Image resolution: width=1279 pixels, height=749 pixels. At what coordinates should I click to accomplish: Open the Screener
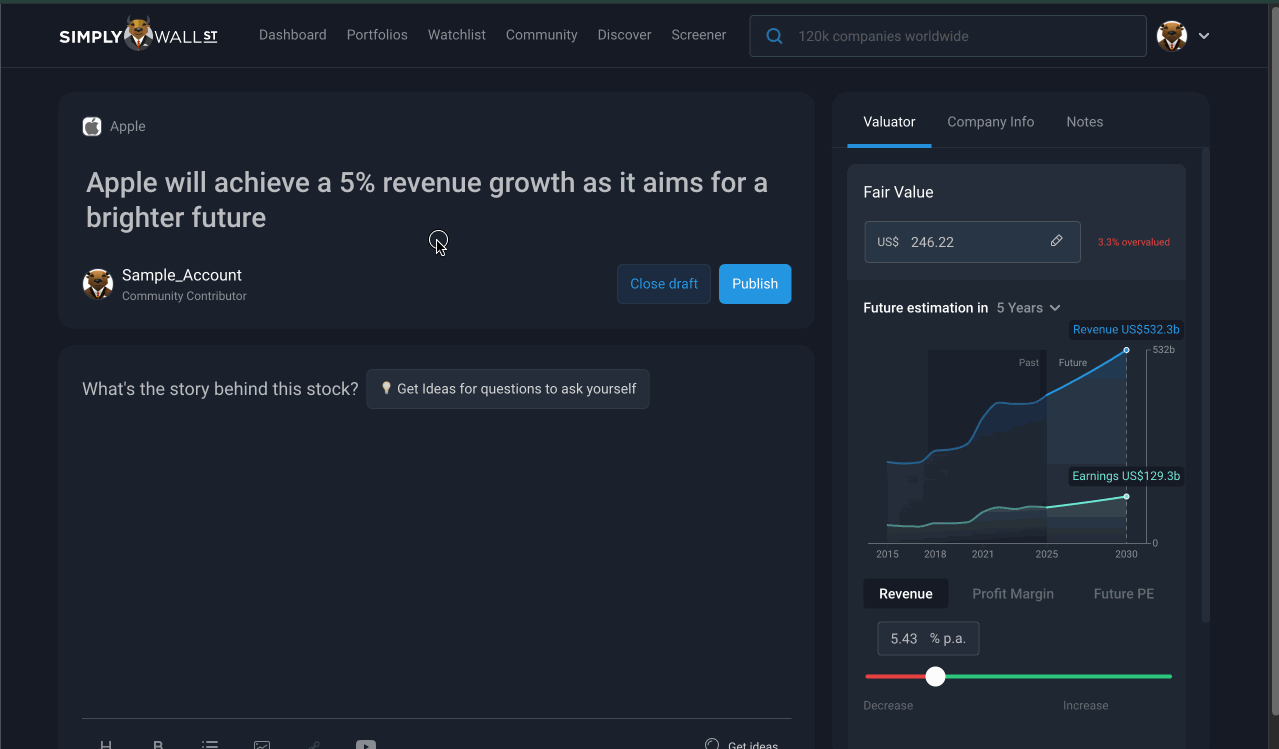pyautogui.click(x=699, y=35)
